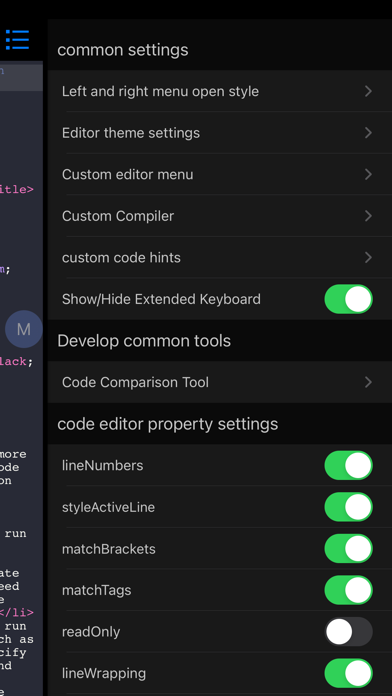Expand custom code hints chevron
This screenshot has height=696, width=392.
click(368, 257)
